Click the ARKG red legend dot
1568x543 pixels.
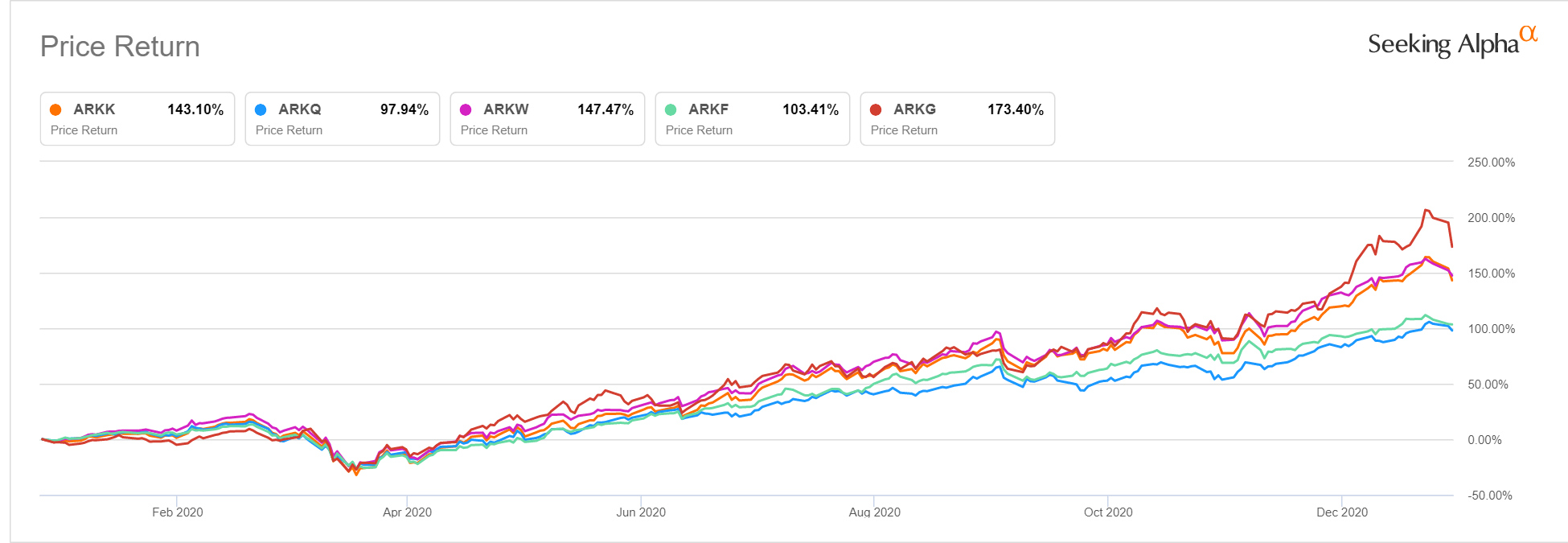pyautogui.click(x=876, y=109)
